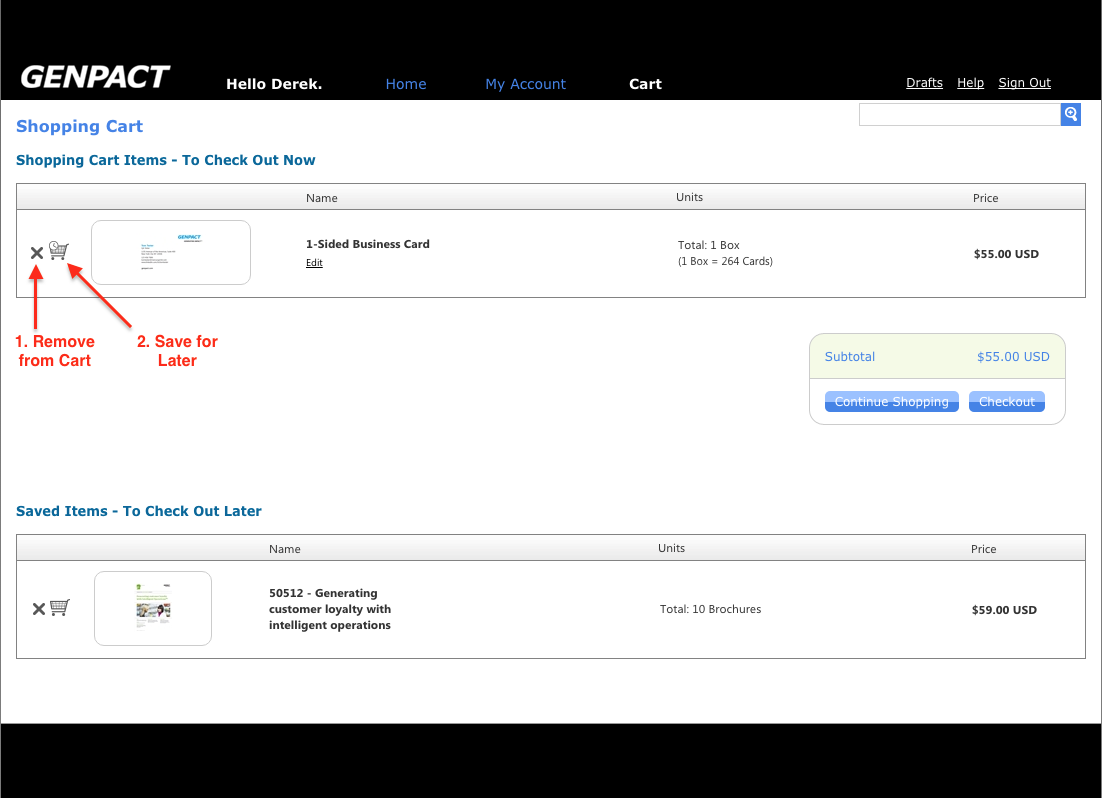Click the search magnifier button
Image resolution: width=1102 pixels, height=798 pixels.
1071,114
